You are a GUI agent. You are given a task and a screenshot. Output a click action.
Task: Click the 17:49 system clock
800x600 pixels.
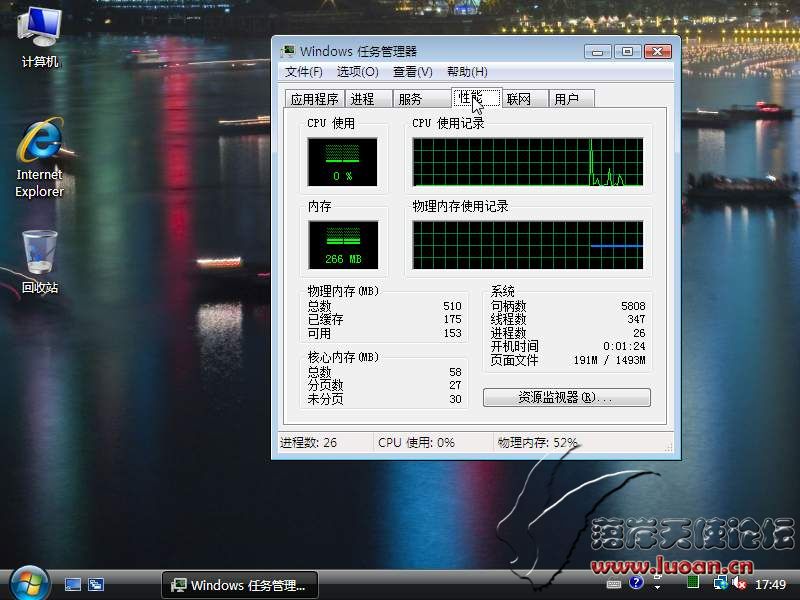coord(770,584)
